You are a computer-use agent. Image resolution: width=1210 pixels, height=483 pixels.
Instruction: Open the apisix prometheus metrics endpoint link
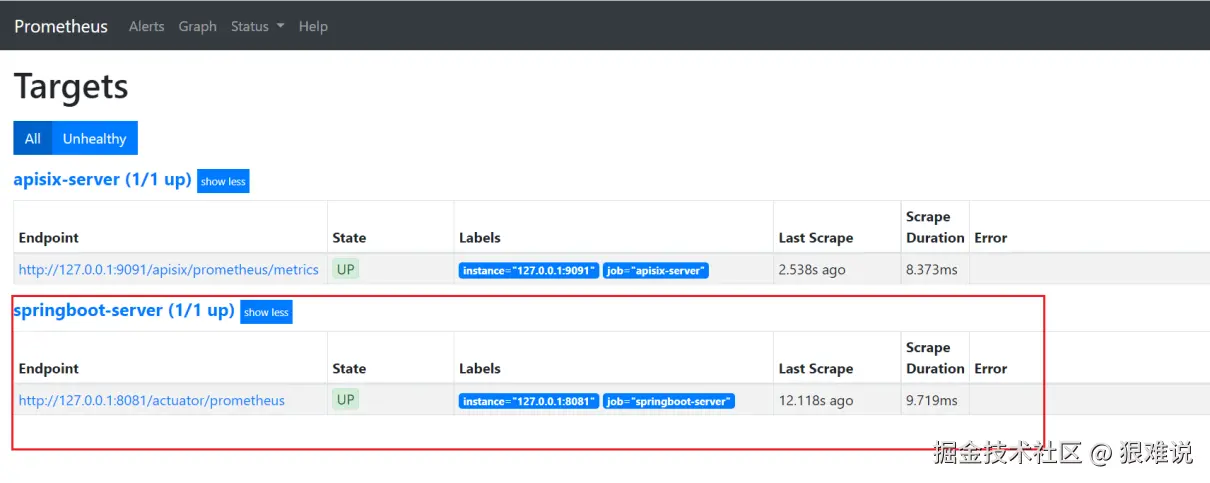[x=169, y=269]
